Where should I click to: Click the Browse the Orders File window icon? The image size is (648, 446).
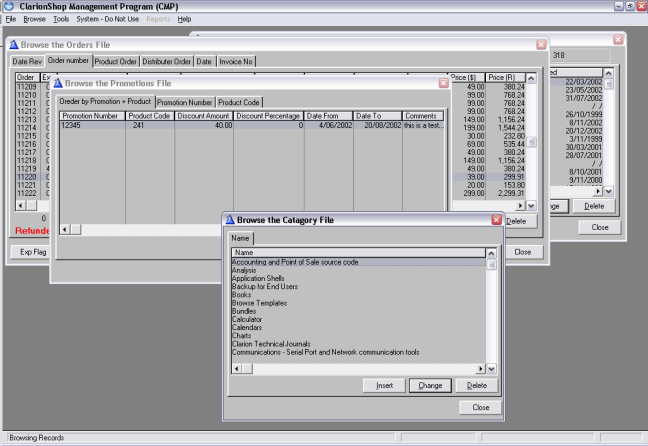click(13, 45)
